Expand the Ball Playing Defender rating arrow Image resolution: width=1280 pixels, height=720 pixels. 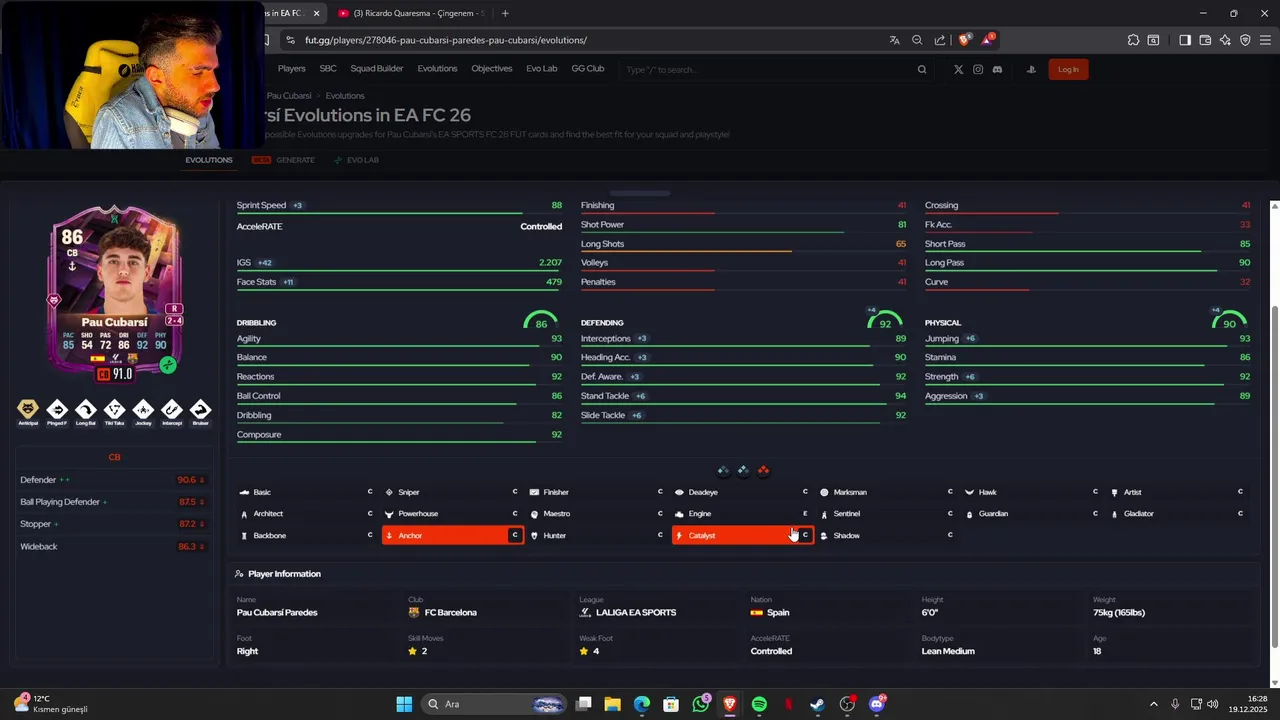coord(202,502)
